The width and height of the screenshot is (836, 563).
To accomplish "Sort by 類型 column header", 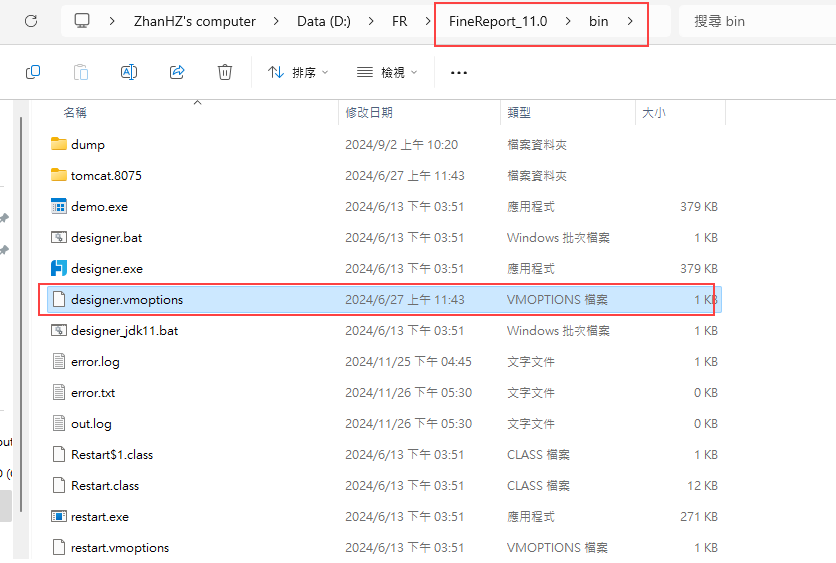I will point(519,112).
